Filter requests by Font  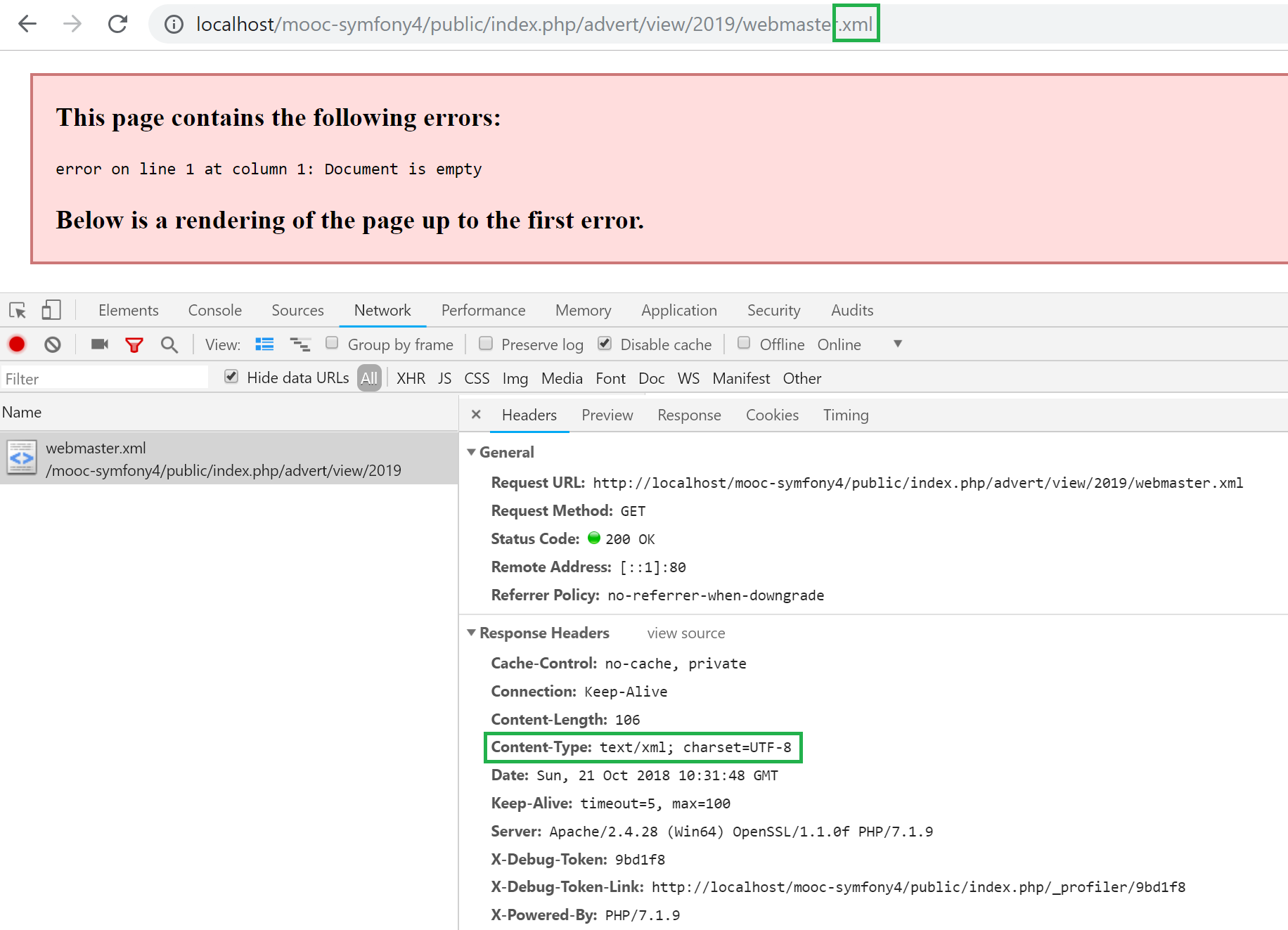[611, 378]
